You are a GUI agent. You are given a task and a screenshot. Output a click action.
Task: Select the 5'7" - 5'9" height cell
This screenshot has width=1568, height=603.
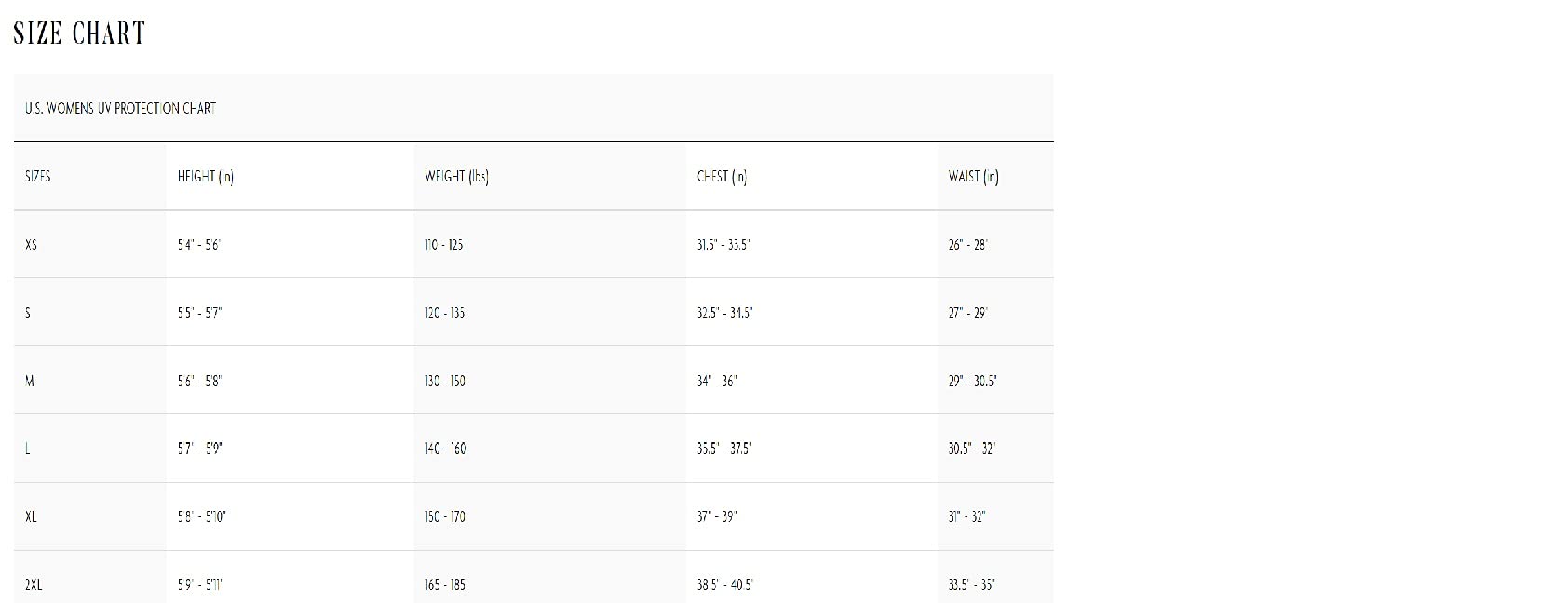(200, 449)
